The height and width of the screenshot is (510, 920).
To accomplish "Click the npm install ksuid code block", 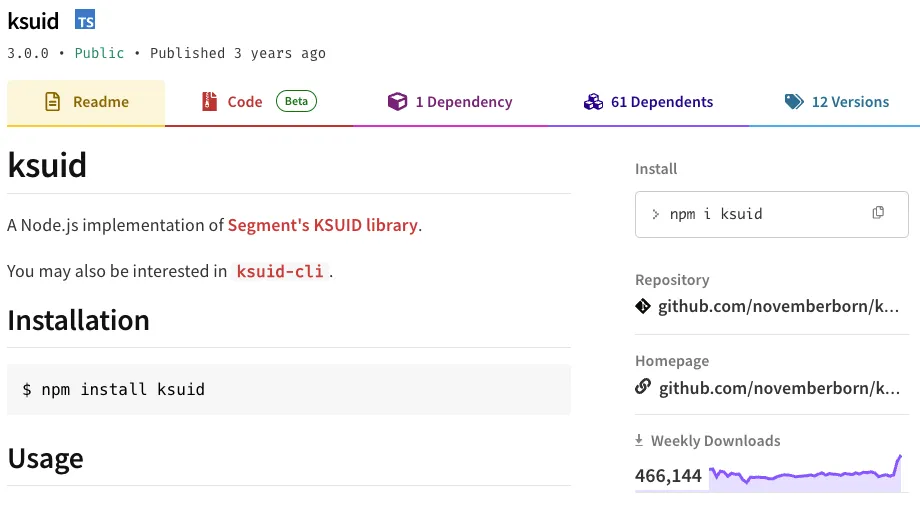I will 288,389.
